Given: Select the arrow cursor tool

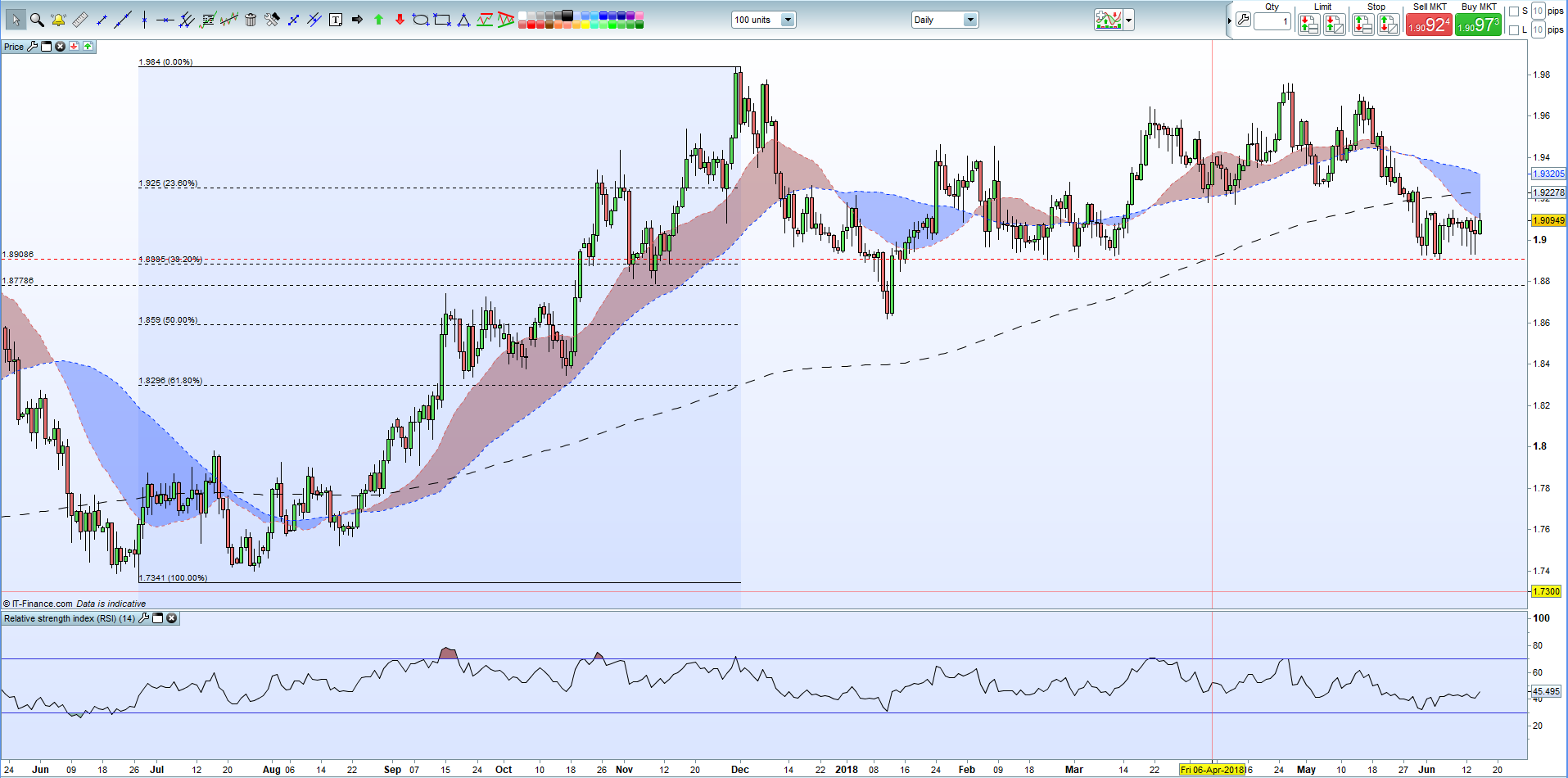Looking at the screenshot, I should click(16, 20).
